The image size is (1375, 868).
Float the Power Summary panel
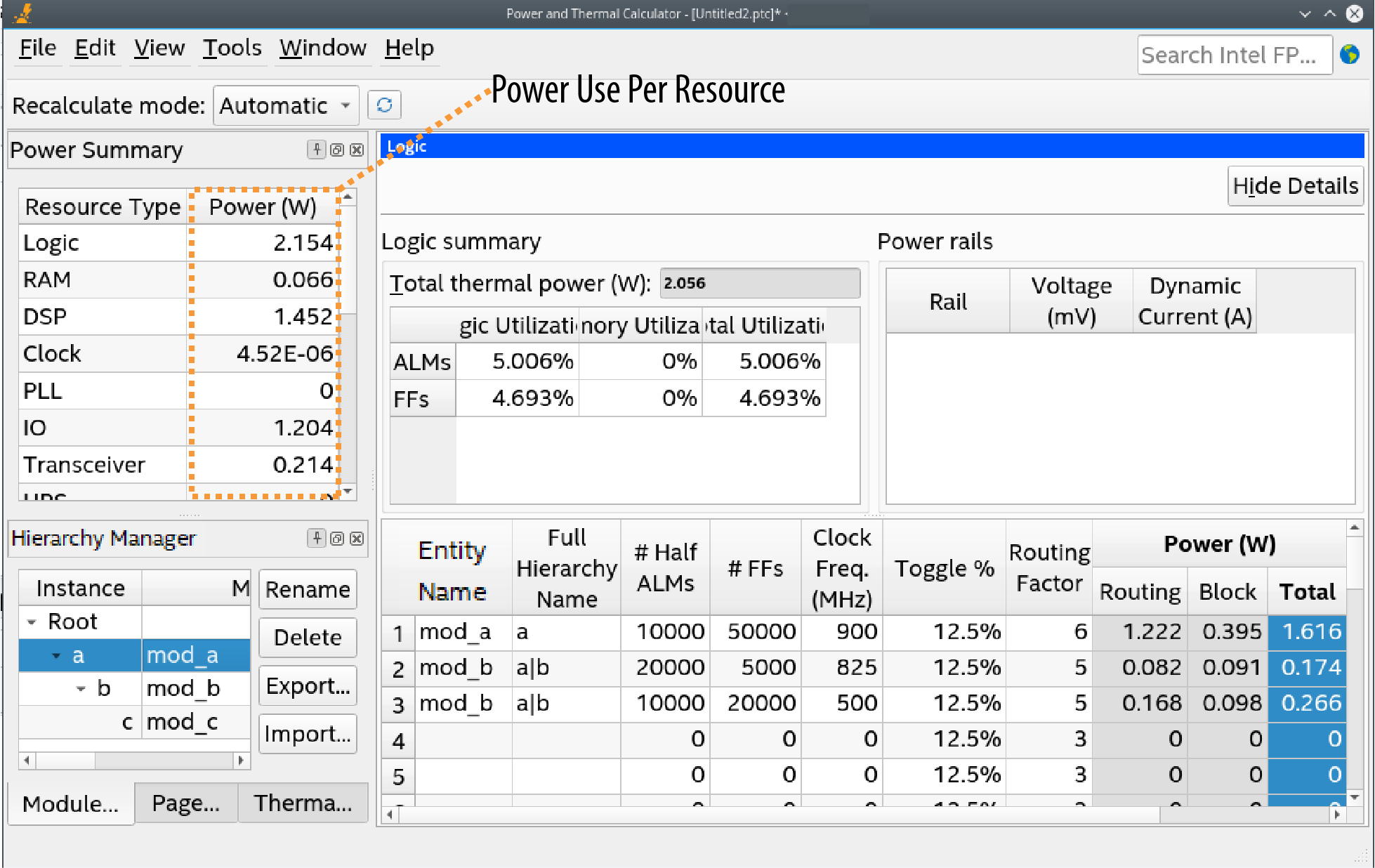pos(337,150)
